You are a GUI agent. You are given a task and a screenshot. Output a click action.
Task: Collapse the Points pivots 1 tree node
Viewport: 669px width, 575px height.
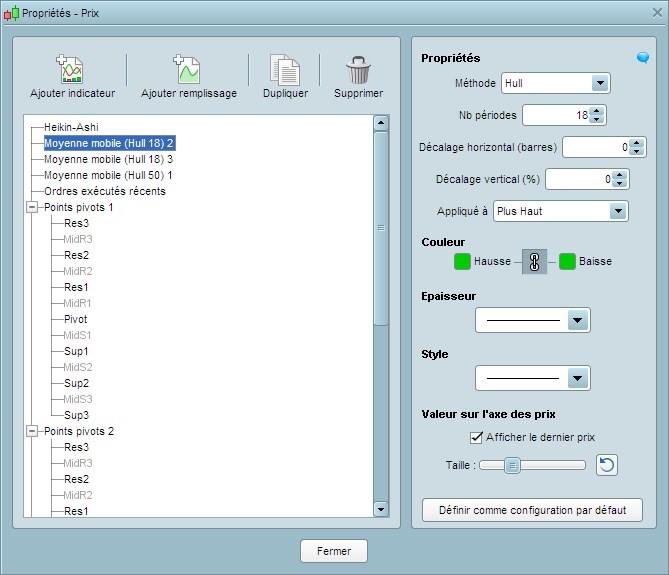tap(32, 207)
